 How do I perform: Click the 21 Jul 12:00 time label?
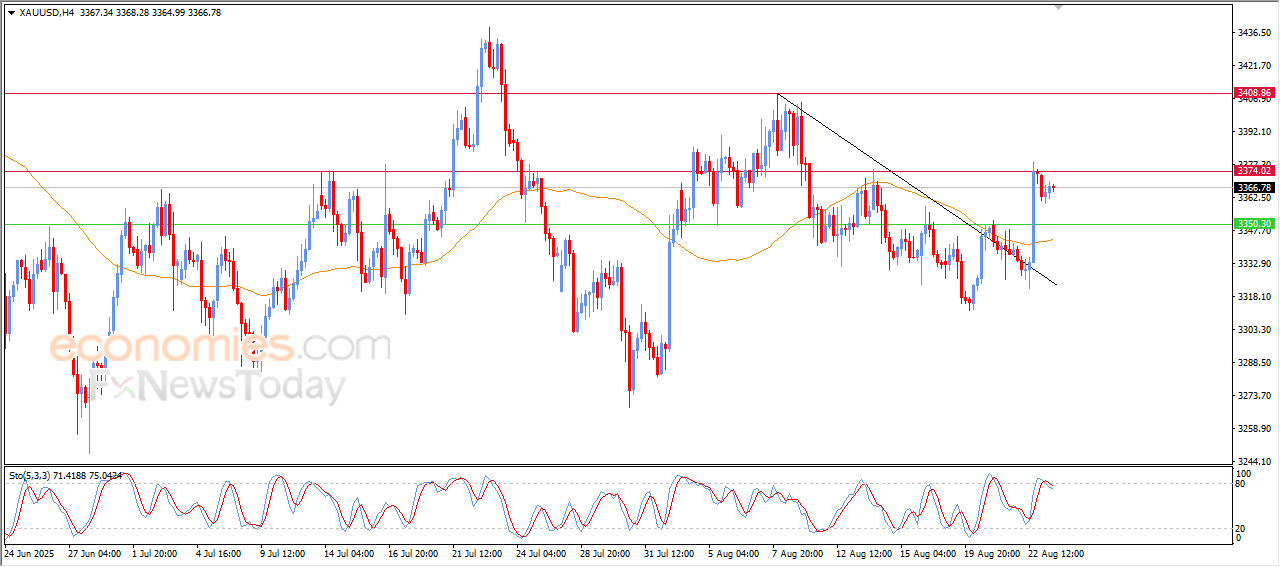(x=477, y=553)
